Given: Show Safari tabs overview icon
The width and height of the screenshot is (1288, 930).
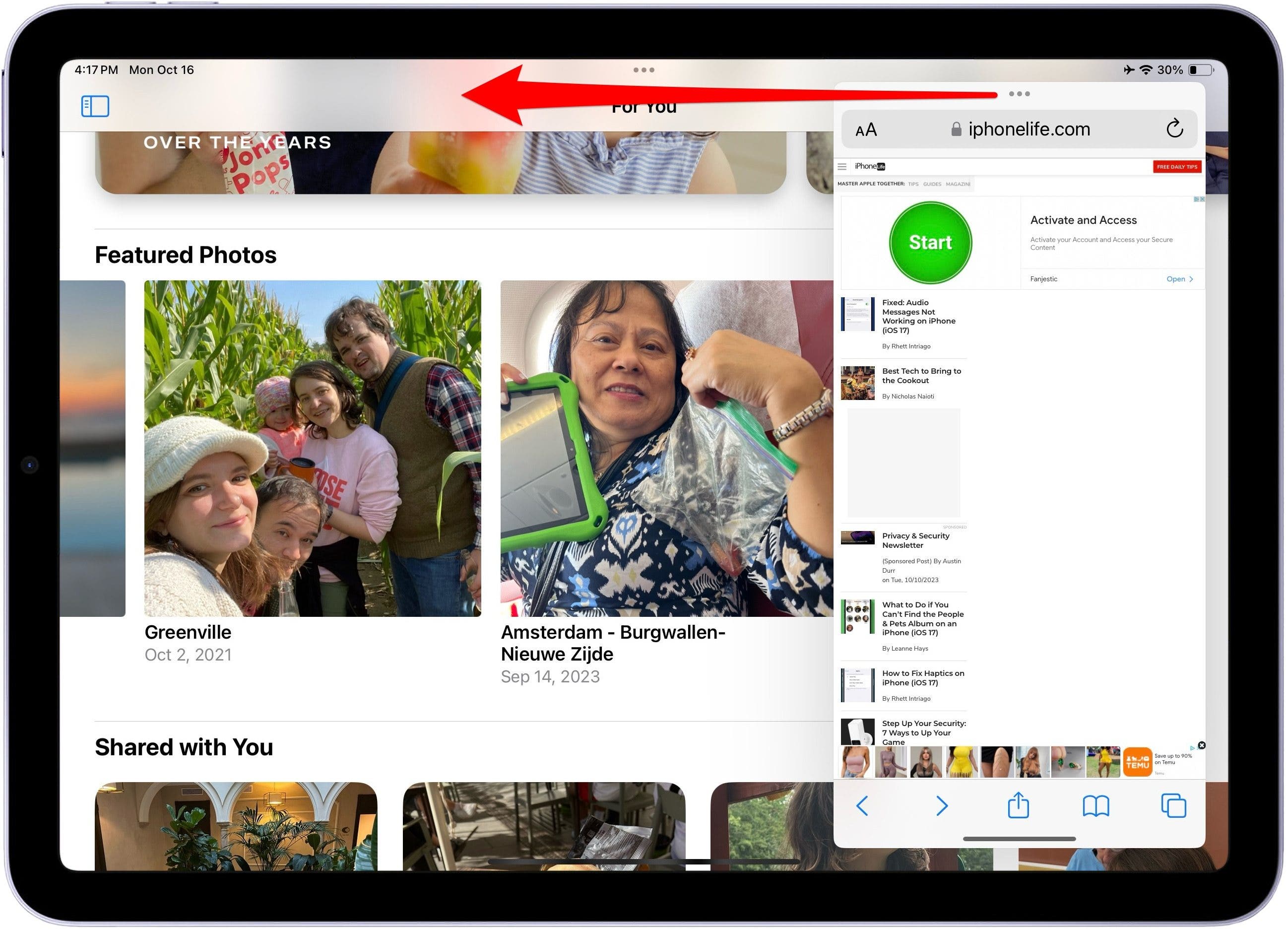Looking at the screenshot, I should [1173, 806].
